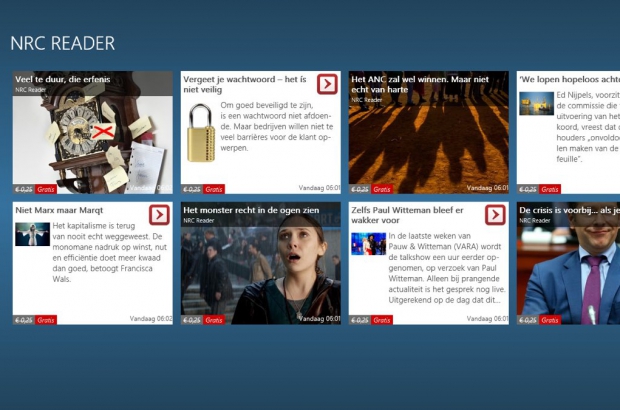
Task: Click red arrow on 'Niet Marx maar Marqt' tile
Action: pos(159,215)
